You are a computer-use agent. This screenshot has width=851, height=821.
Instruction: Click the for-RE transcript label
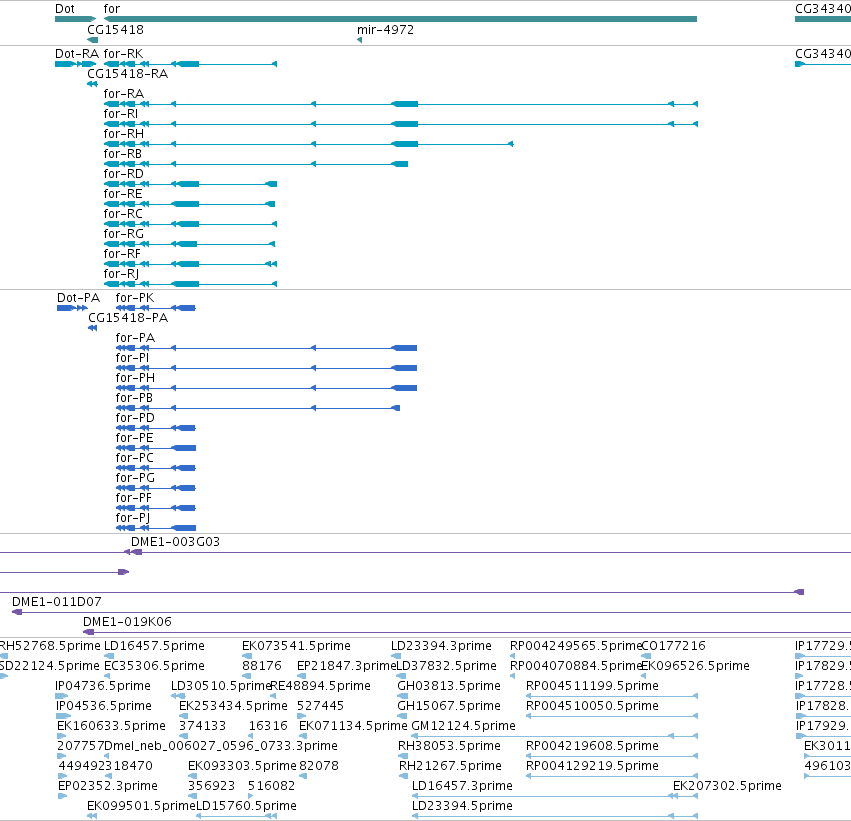point(123,194)
